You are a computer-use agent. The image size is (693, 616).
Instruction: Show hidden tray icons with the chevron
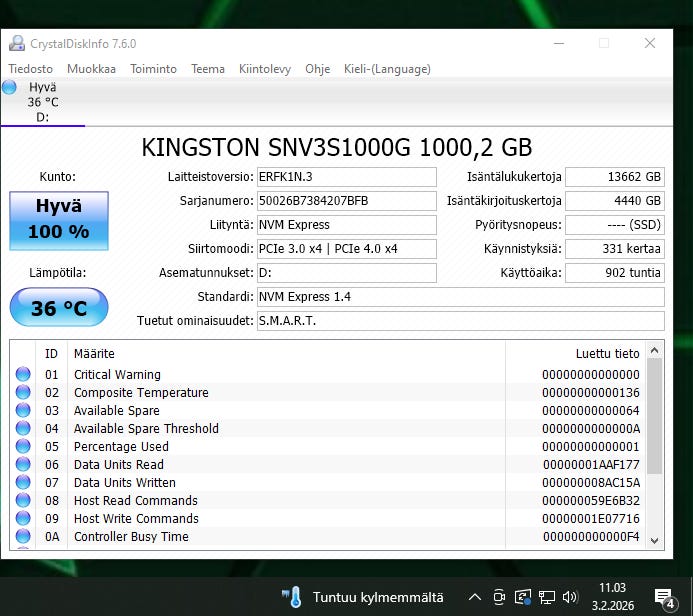[475, 597]
